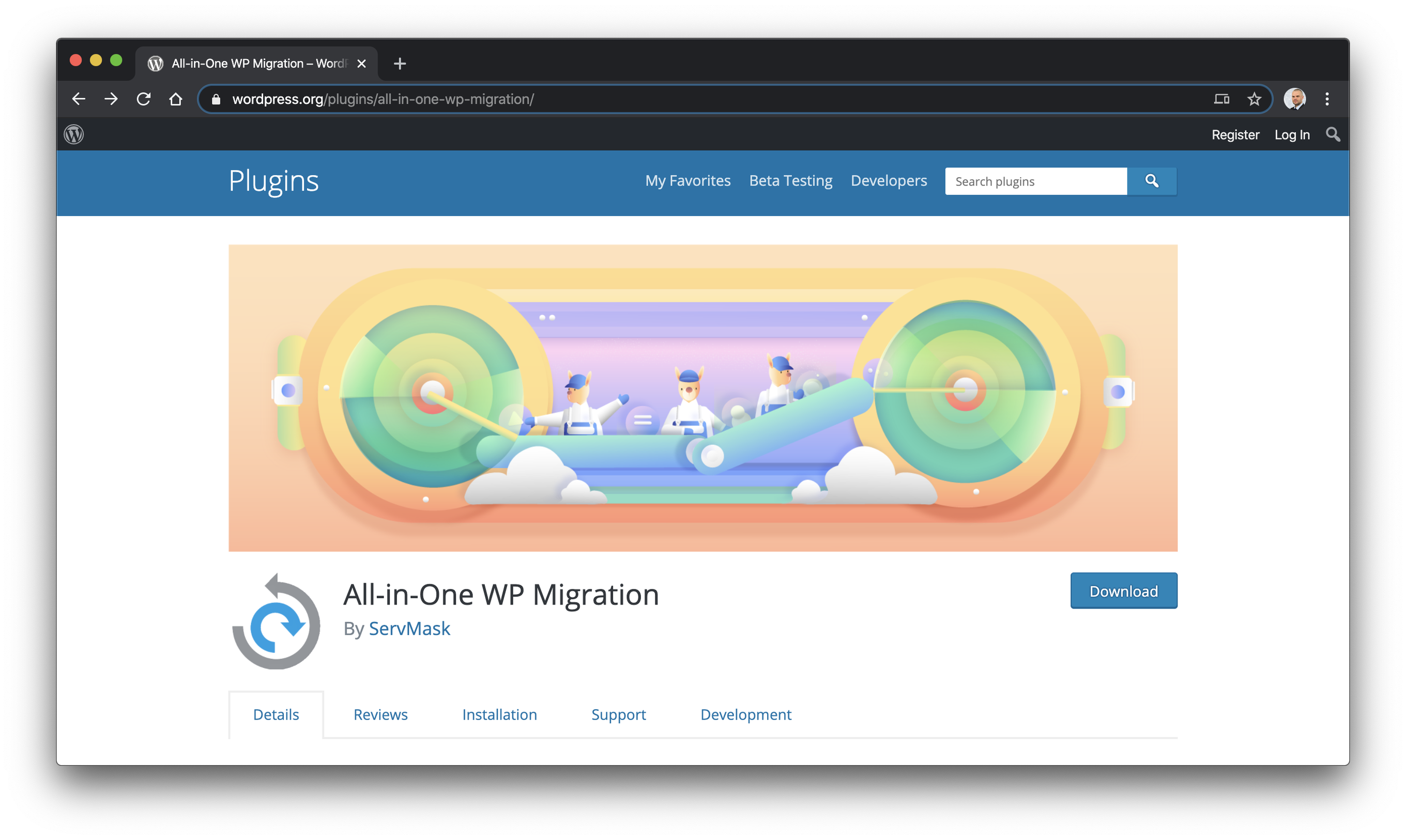The image size is (1406, 840).
Task: Select the Details tab
Action: (x=276, y=714)
